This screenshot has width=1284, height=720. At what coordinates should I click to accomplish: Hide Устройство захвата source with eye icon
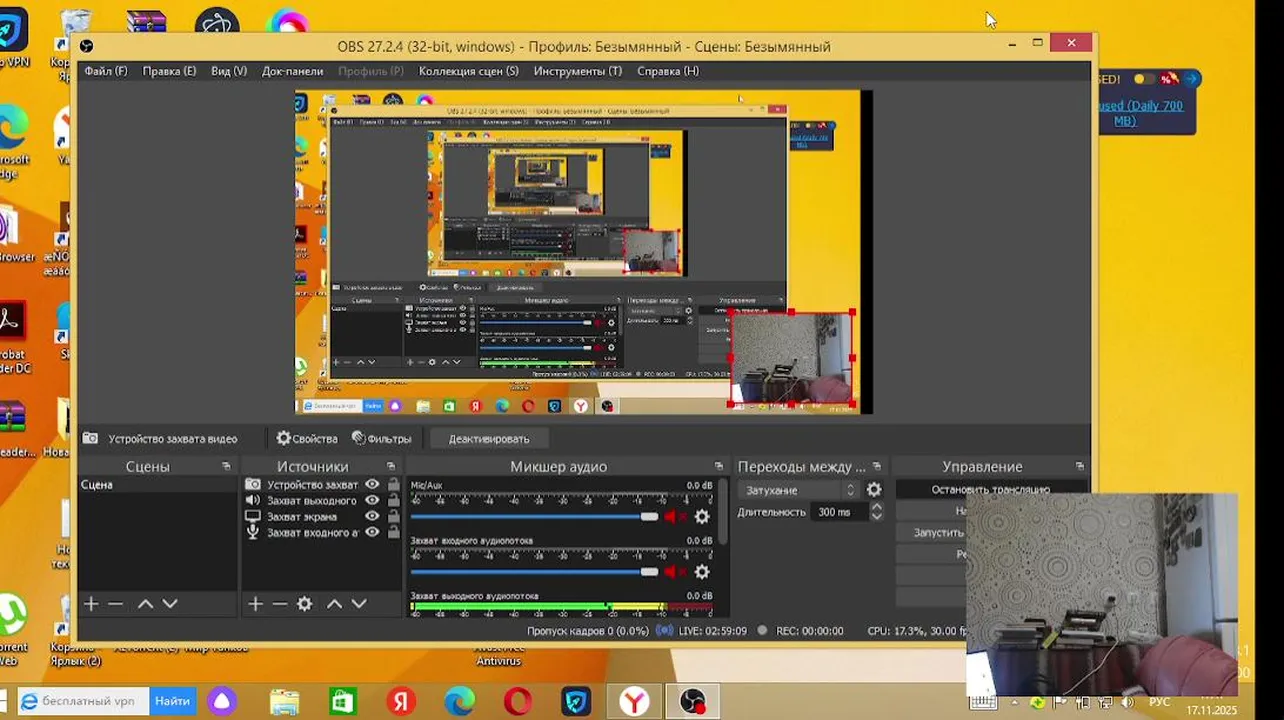tap(372, 484)
